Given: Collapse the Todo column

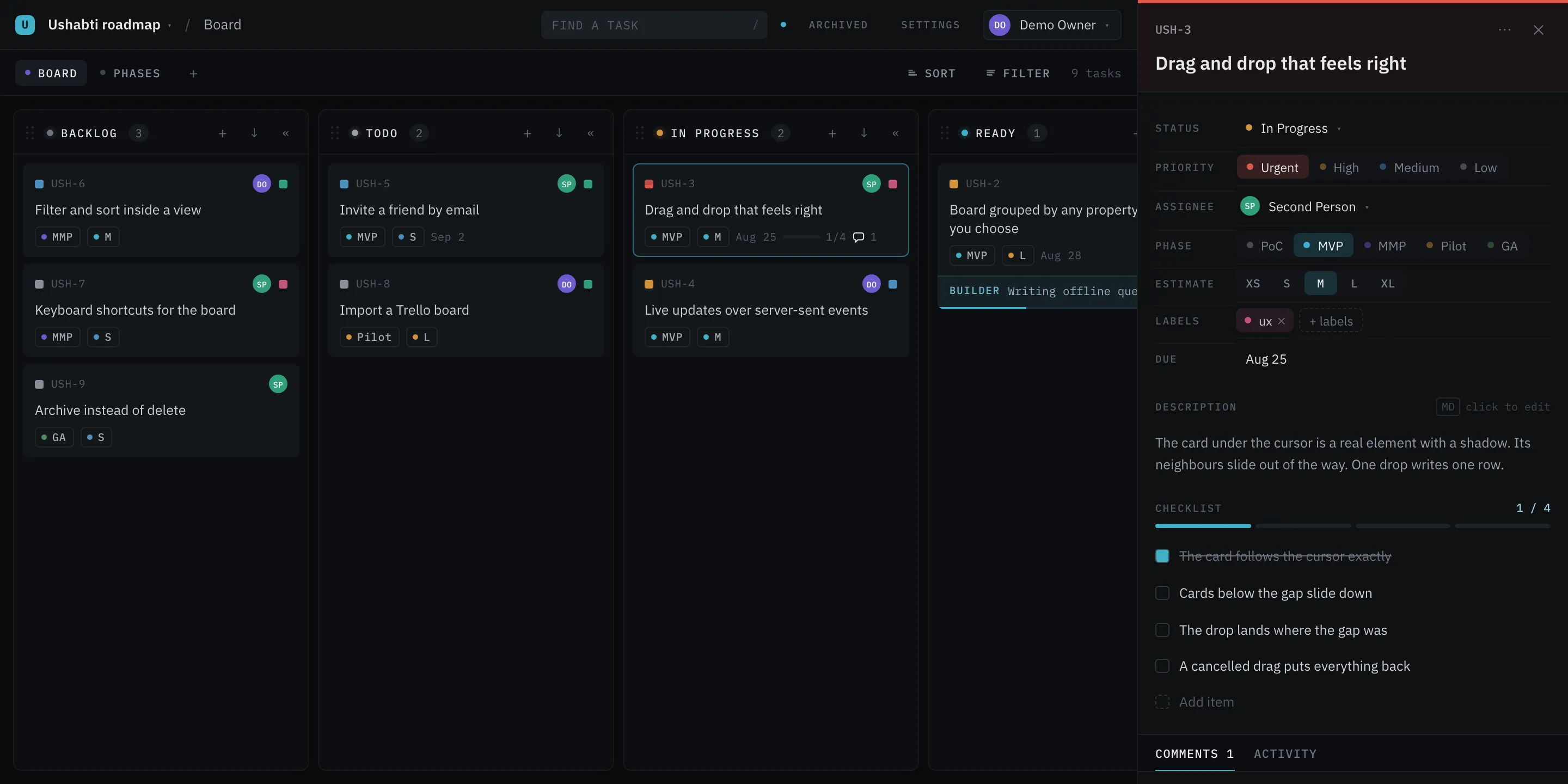Looking at the screenshot, I should 590,133.
